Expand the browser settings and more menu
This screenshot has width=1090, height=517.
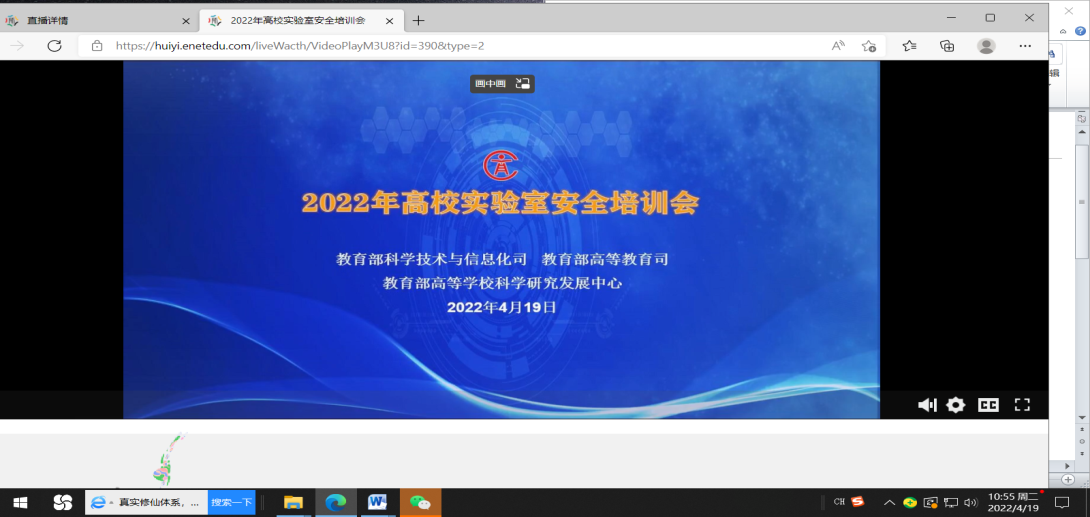point(1025,46)
